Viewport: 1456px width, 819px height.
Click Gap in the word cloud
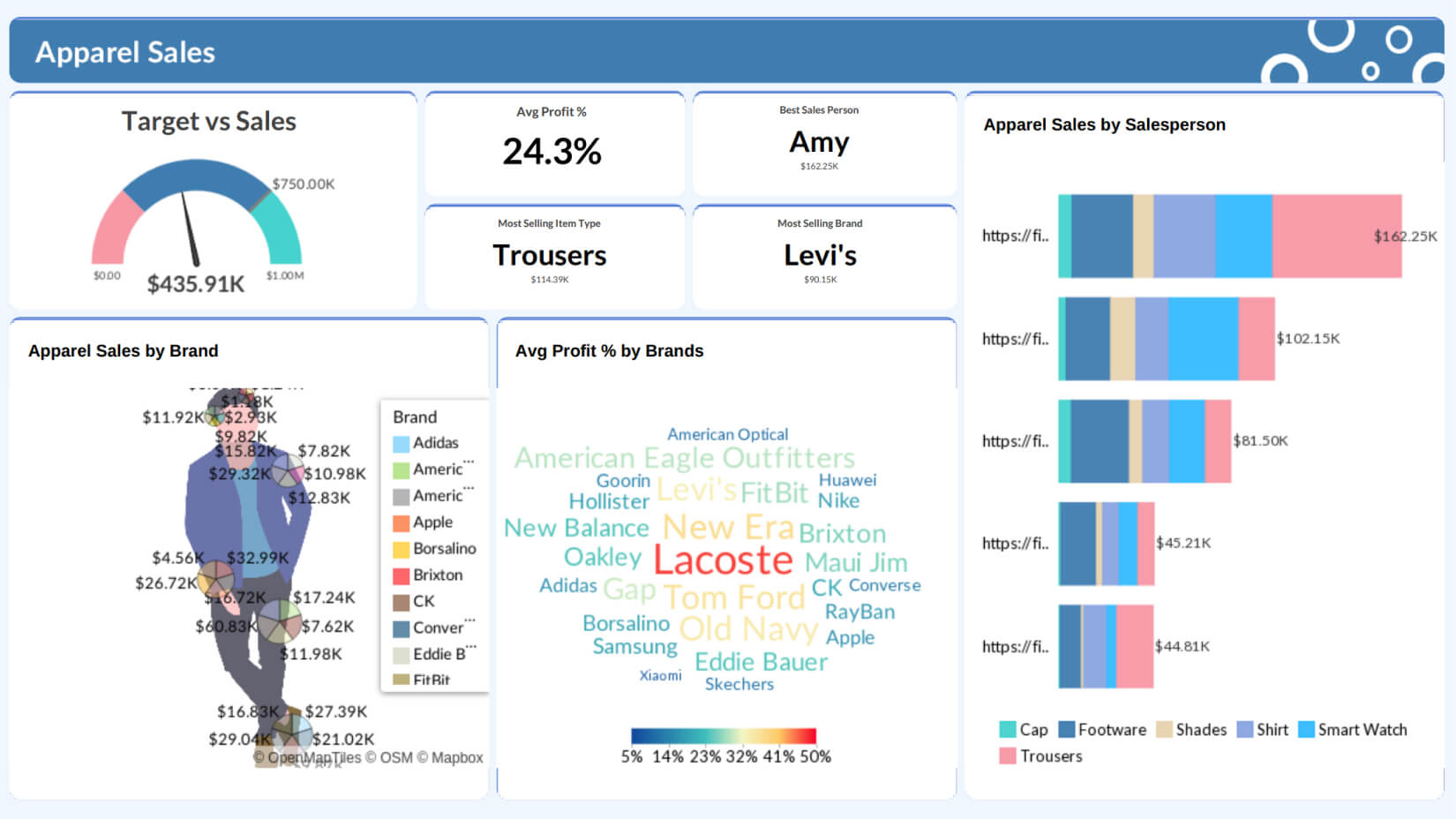click(x=629, y=590)
